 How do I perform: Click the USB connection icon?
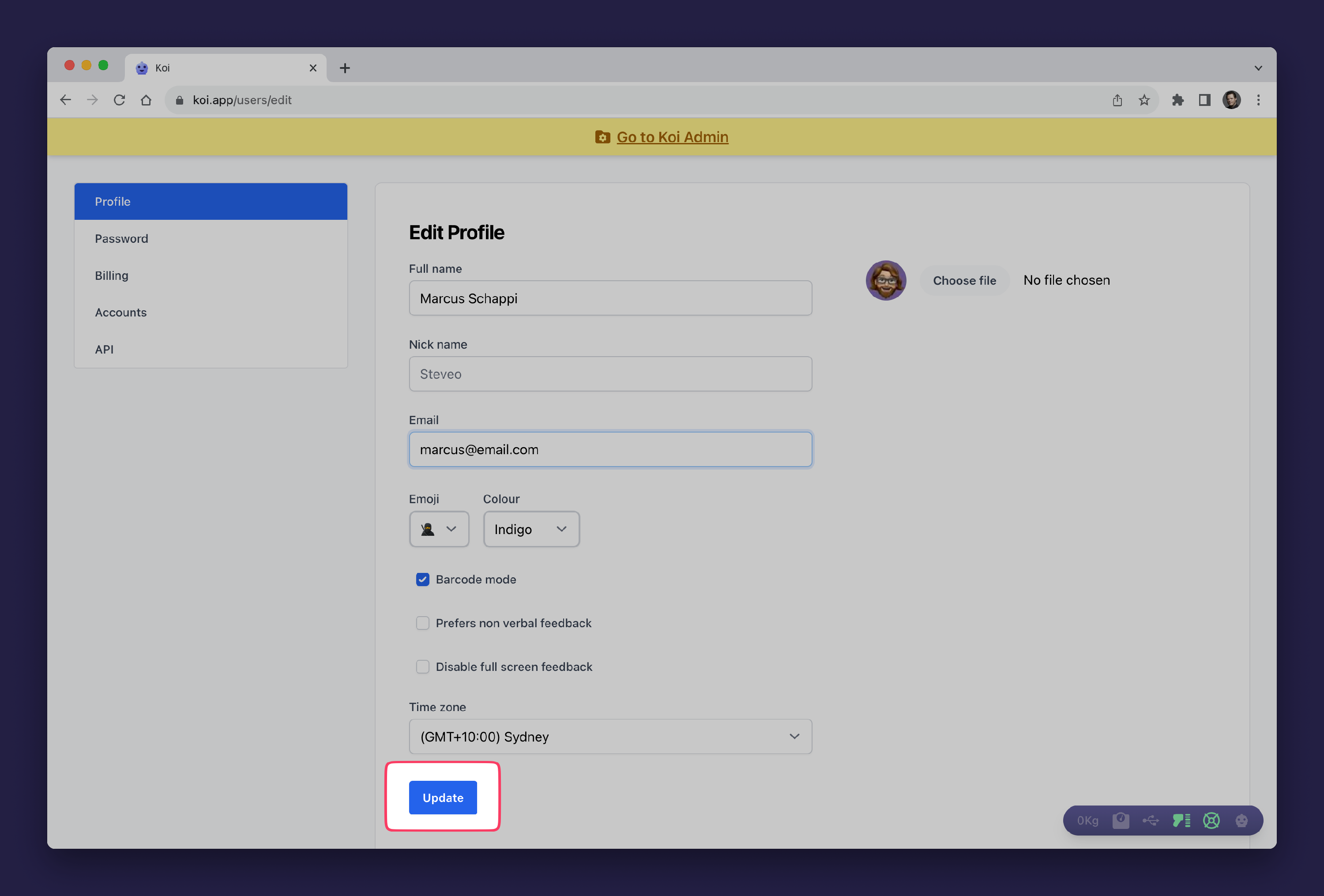click(x=1150, y=820)
